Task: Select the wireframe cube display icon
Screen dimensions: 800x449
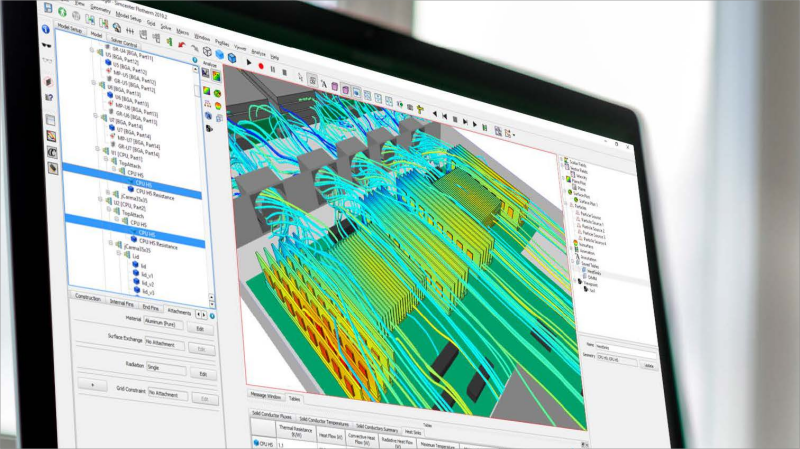Action: point(207,51)
